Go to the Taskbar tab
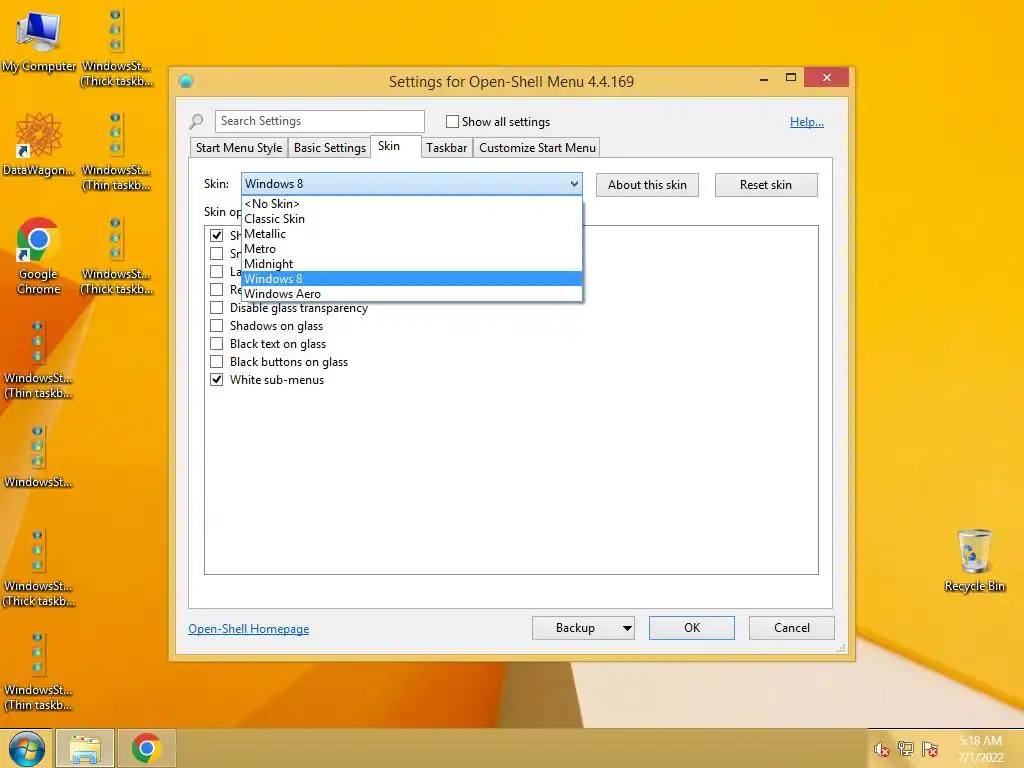Image resolution: width=1024 pixels, height=768 pixels. point(447,148)
